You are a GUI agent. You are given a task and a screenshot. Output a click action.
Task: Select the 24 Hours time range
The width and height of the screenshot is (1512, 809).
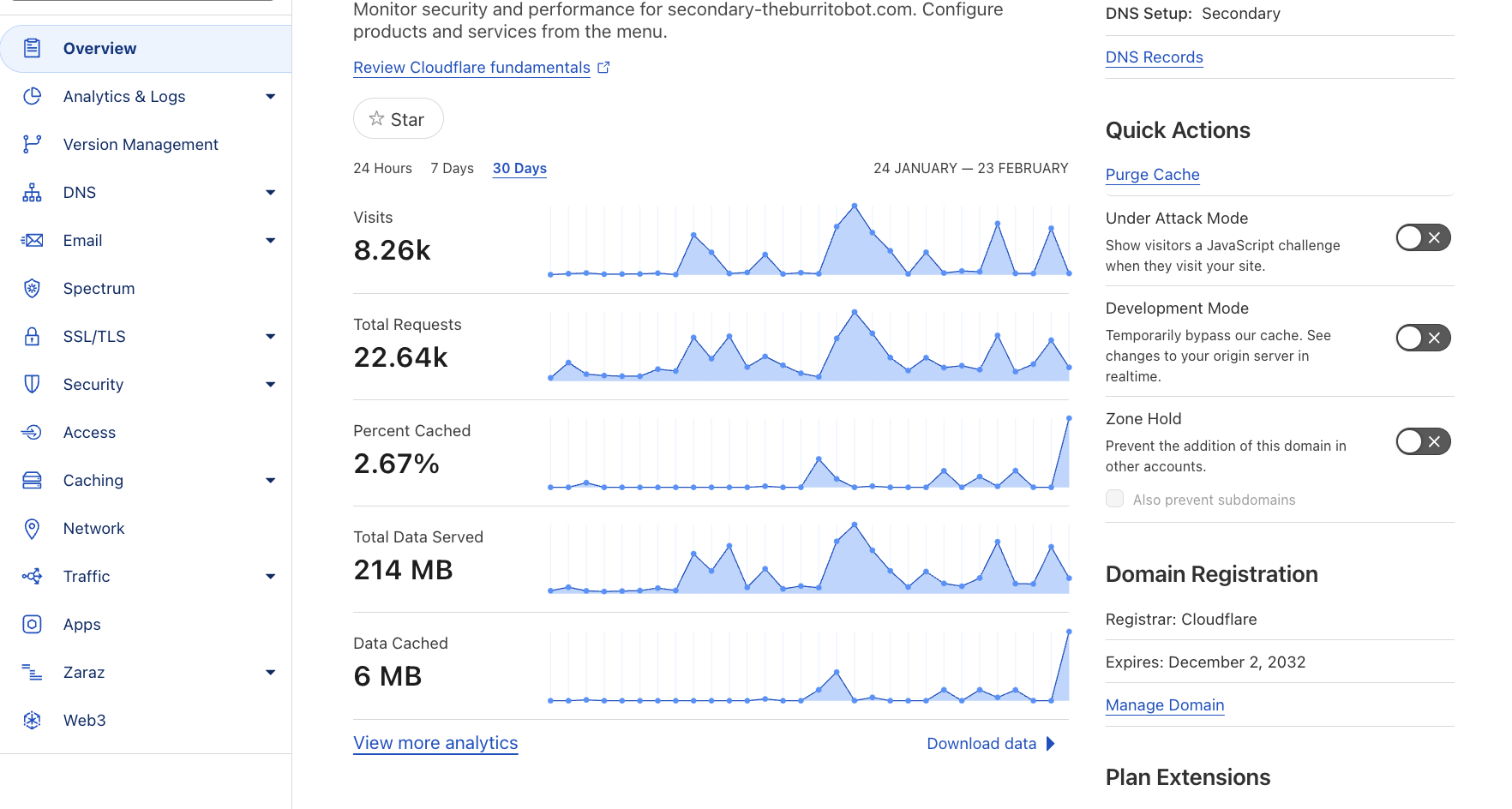tap(382, 169)
